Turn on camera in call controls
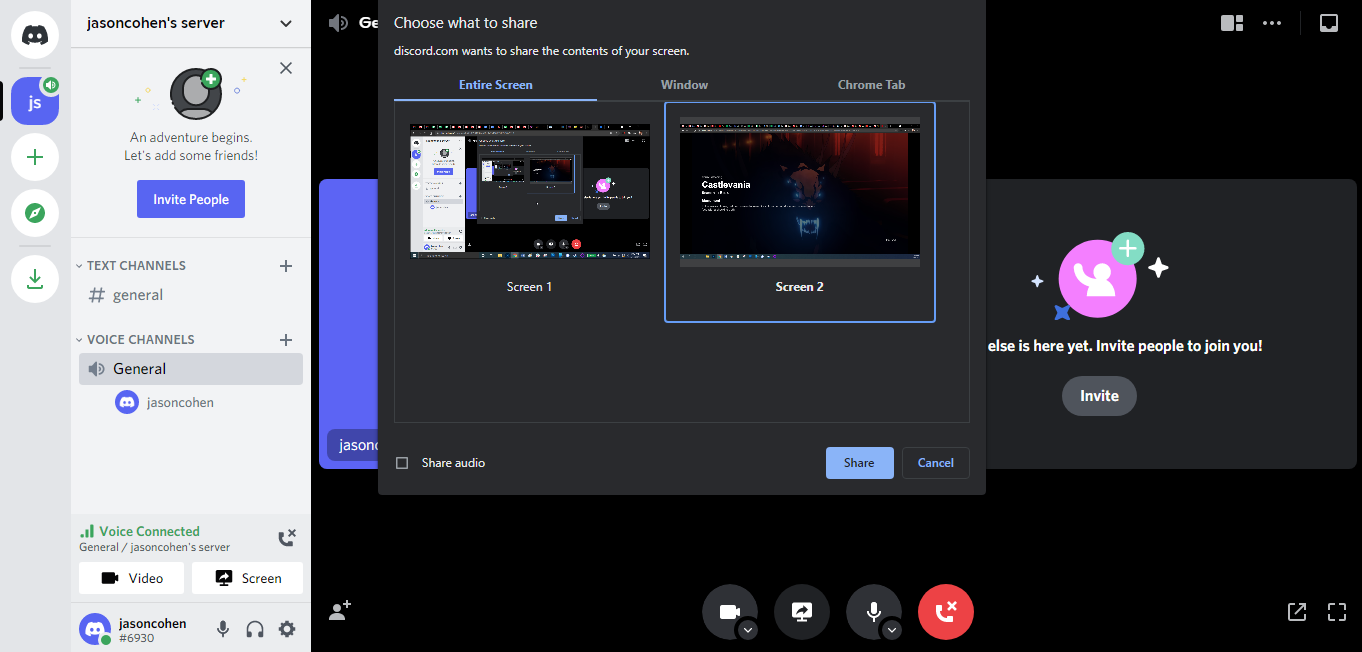Image resolution: width=1362 pixels, height=652 pixels. (x=730, y=612)
